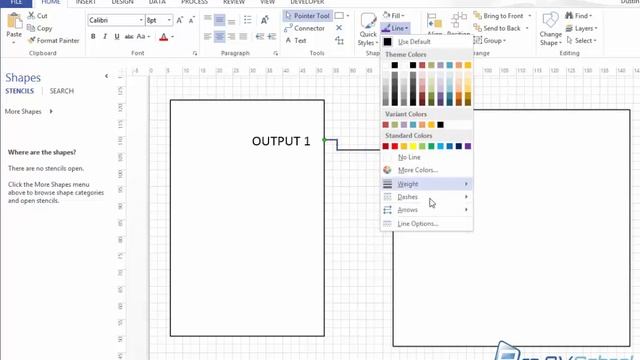
Task: Click the Decrease Indent icon
Action: pos(260,37)
